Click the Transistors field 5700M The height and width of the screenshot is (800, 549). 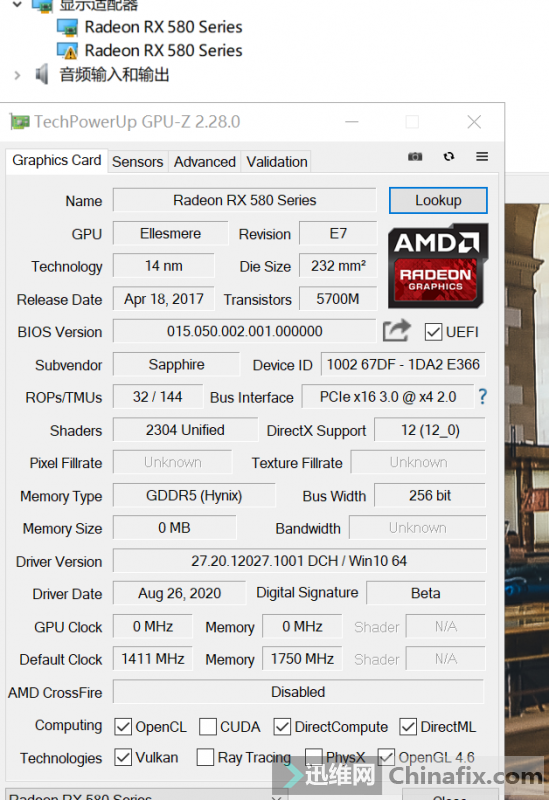338,298
